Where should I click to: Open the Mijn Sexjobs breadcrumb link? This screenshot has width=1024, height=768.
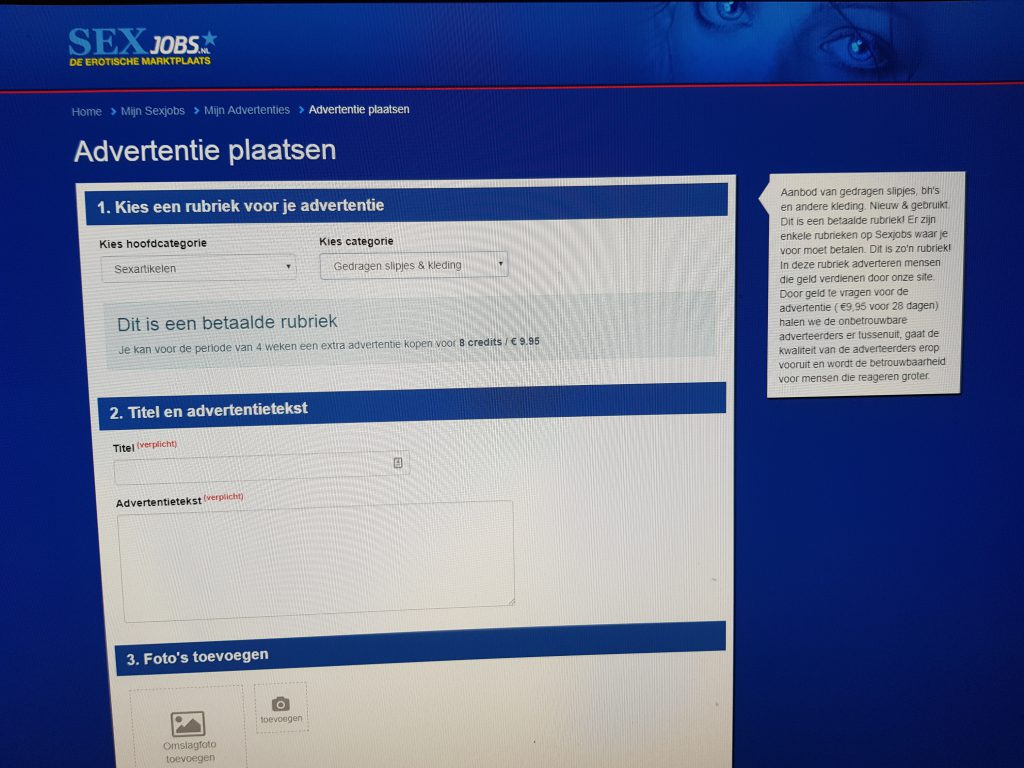[x=152, y=111]
